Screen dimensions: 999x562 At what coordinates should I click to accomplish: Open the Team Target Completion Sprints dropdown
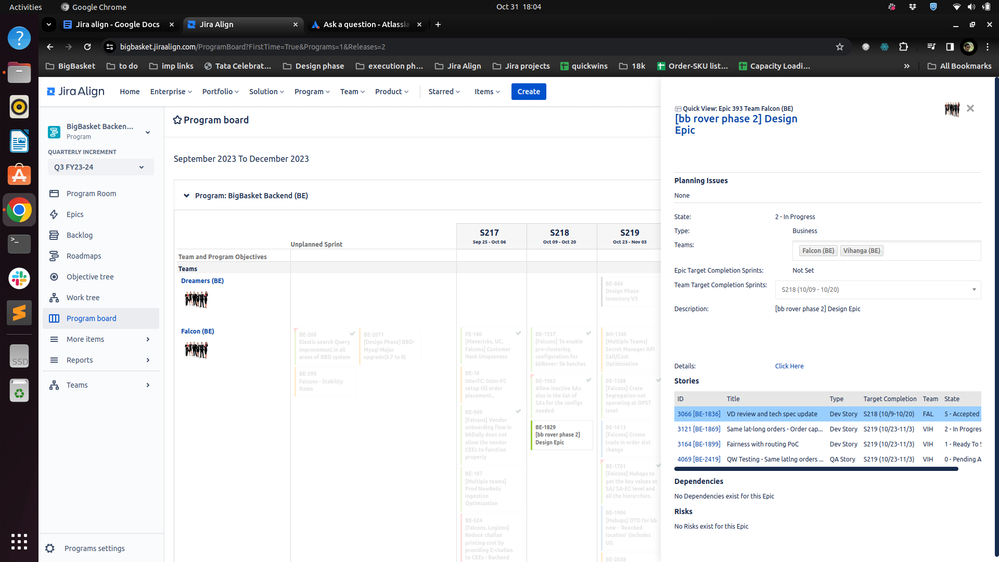877,289
